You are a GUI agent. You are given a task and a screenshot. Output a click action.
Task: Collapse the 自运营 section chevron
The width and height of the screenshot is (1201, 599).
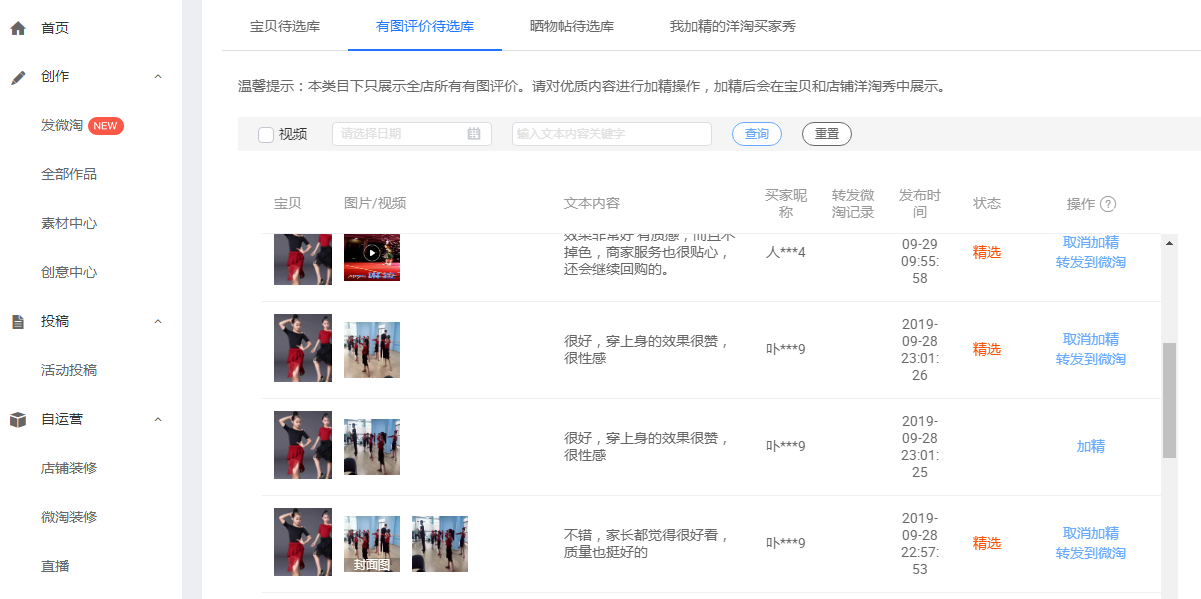click(158, 420)
